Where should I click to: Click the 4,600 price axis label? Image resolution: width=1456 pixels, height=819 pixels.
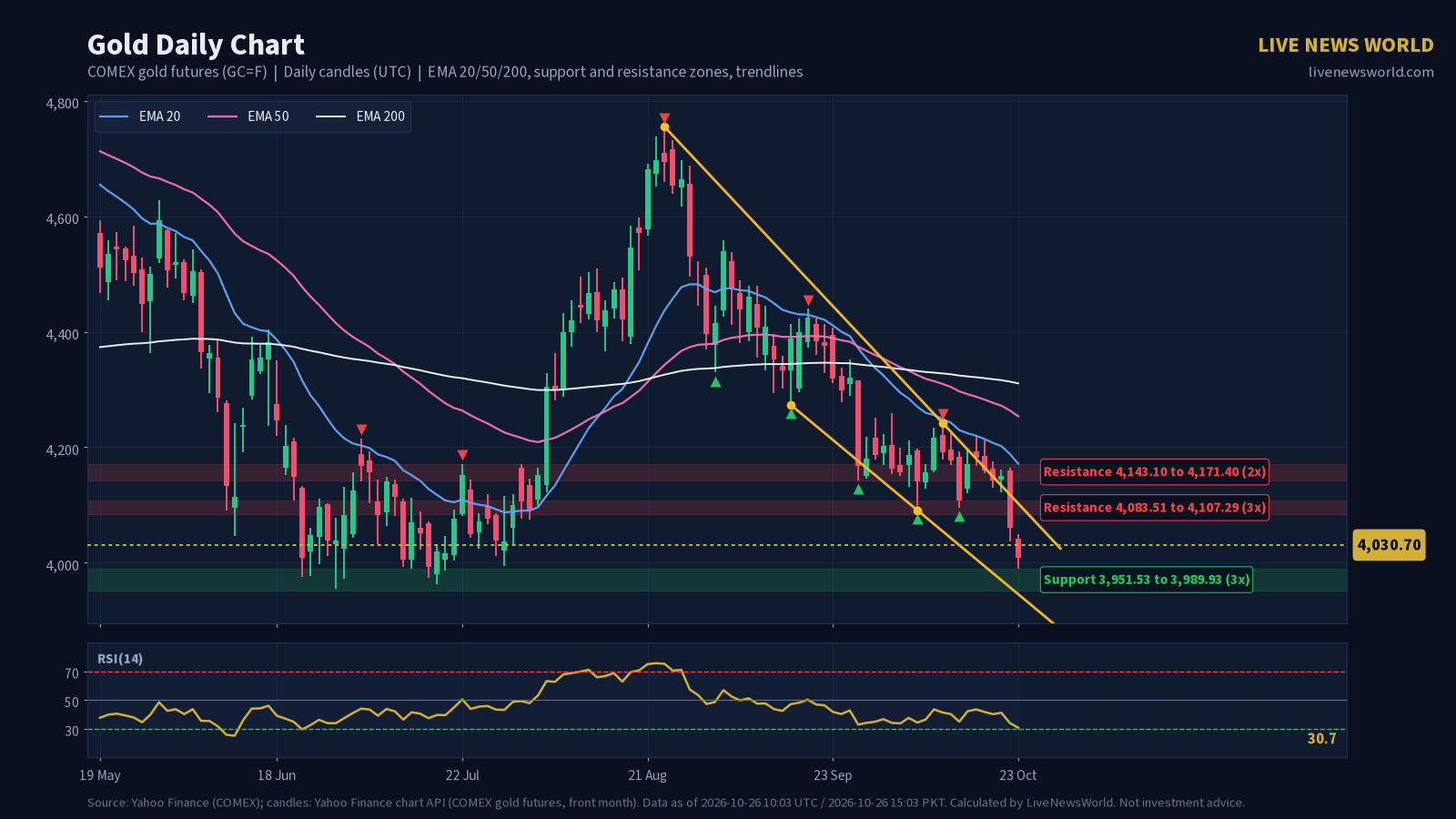tap(63, 219)
